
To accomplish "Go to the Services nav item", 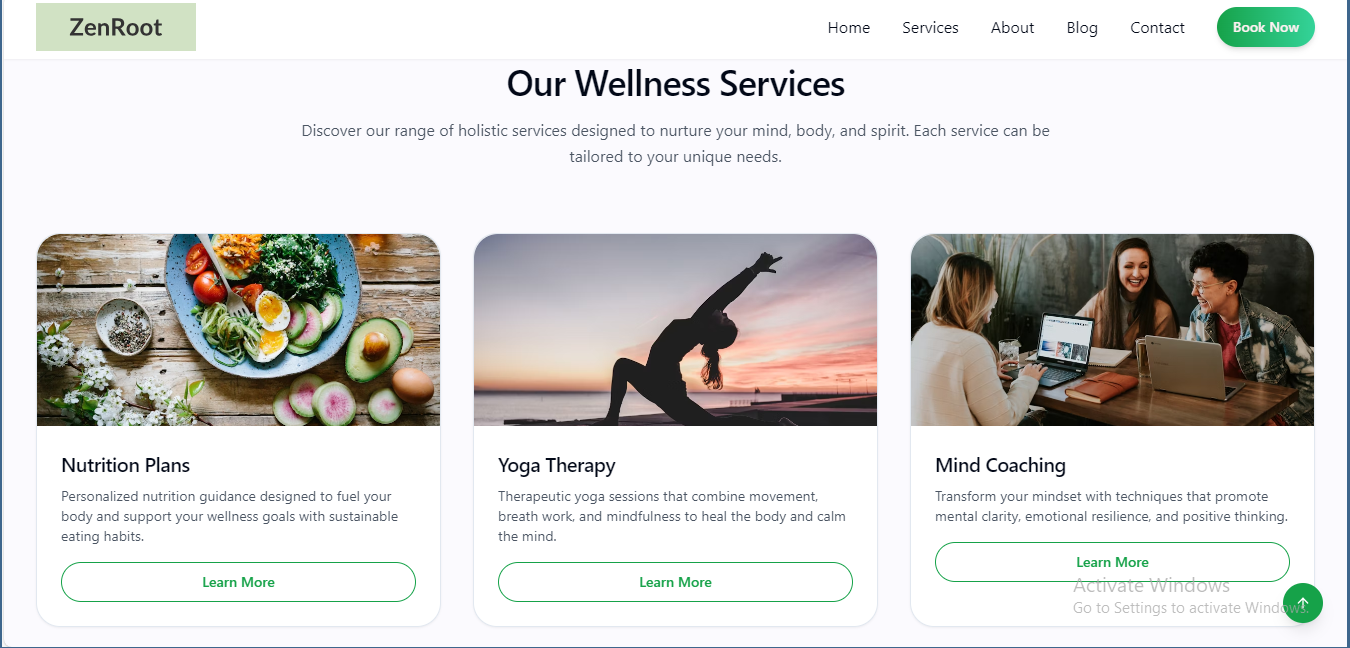I will tap(930, 28).
